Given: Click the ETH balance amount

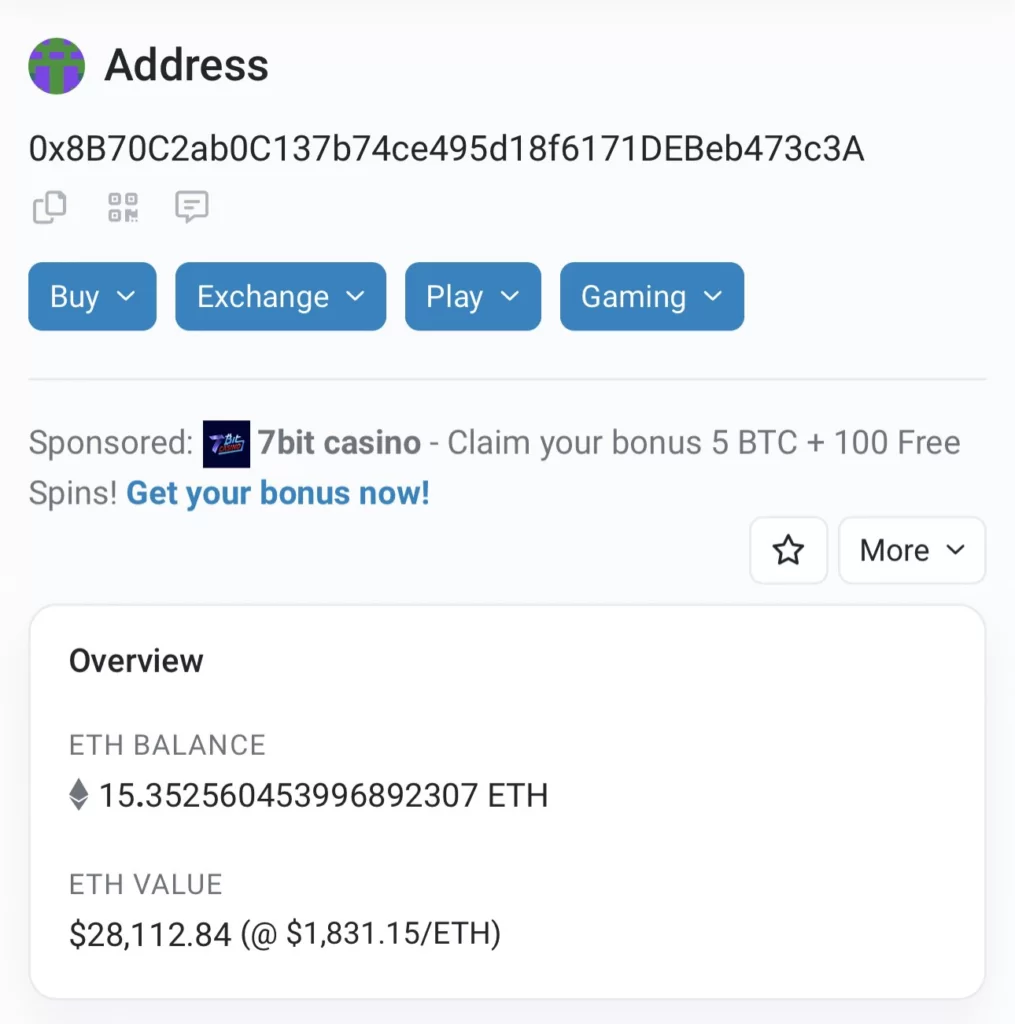Looking at the screenshot, I should [322, 796].
